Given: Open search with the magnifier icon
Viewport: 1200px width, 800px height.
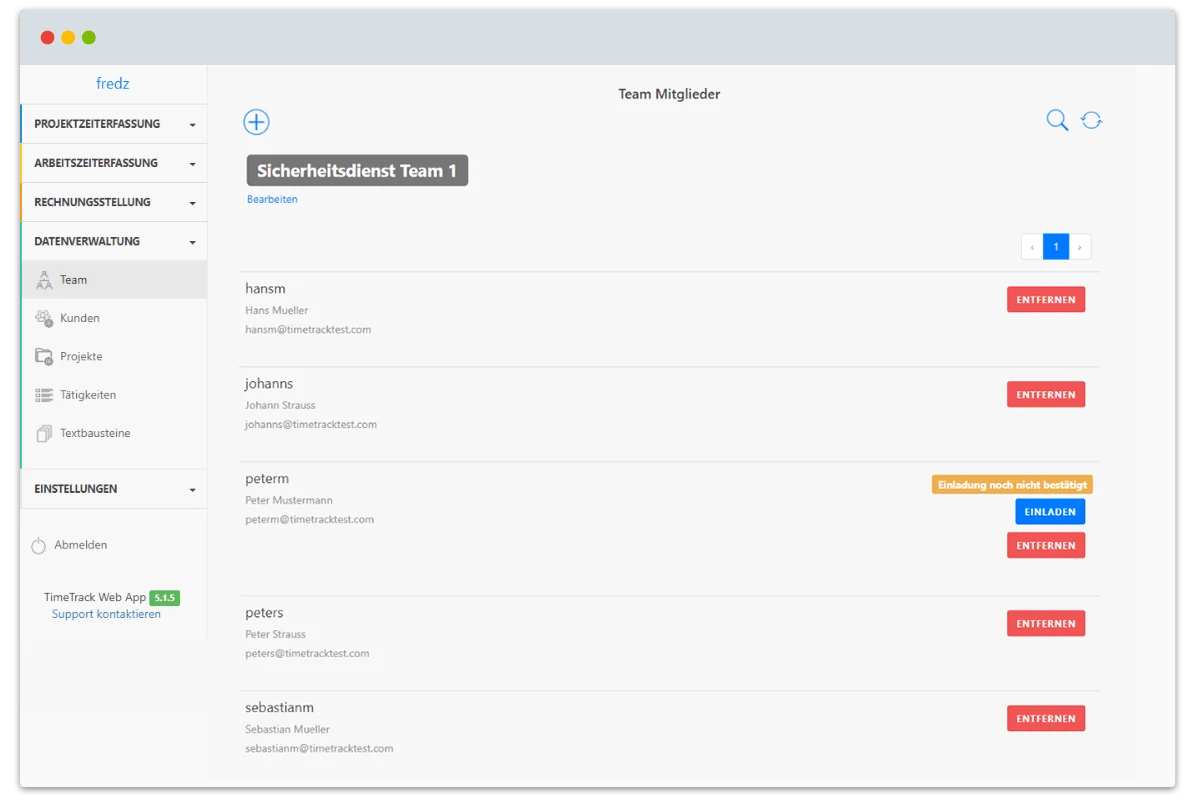Looking at the screenshot, I should point(1057,121).
